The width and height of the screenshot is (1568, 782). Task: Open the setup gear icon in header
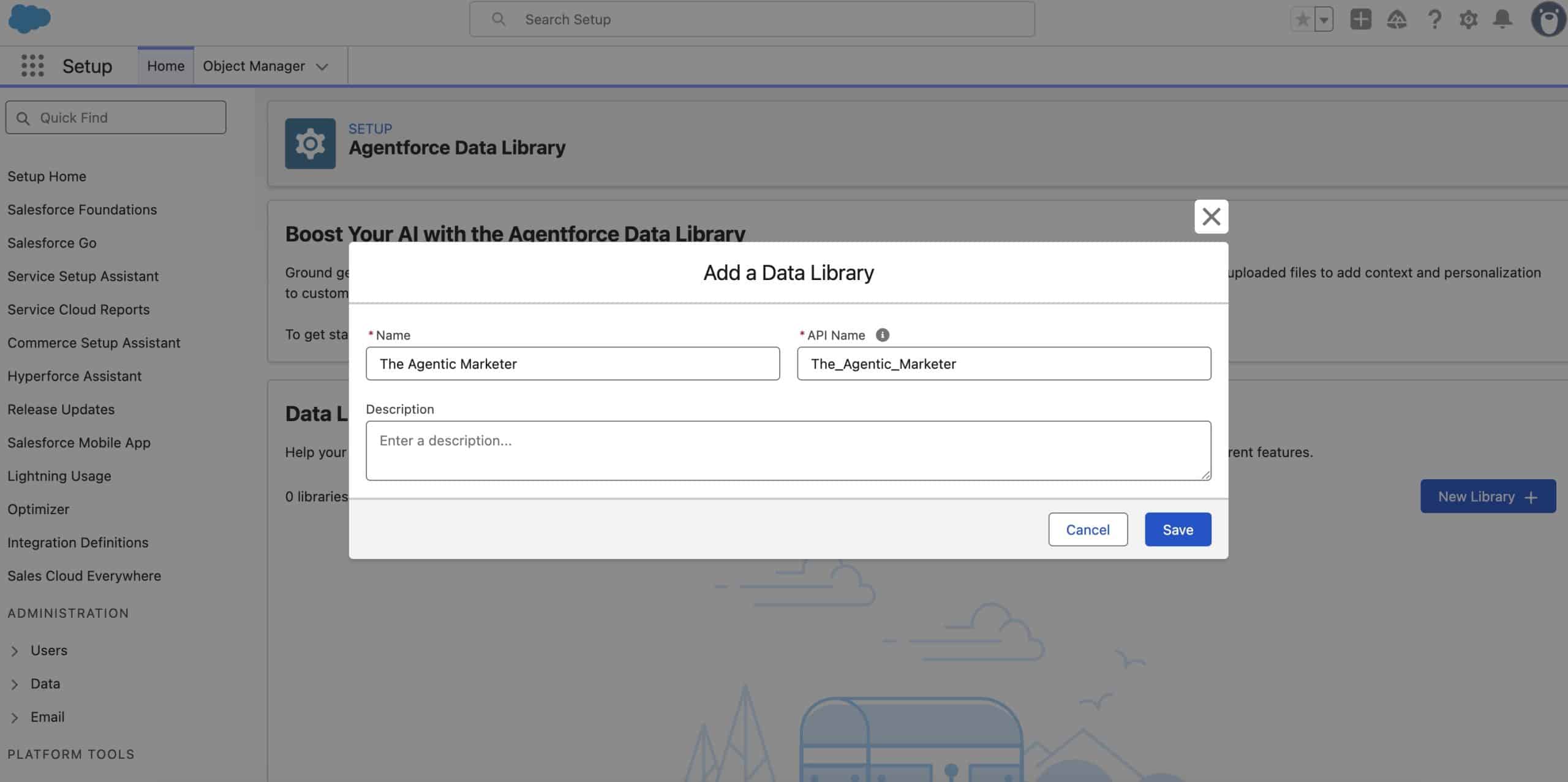[1468, 20]
